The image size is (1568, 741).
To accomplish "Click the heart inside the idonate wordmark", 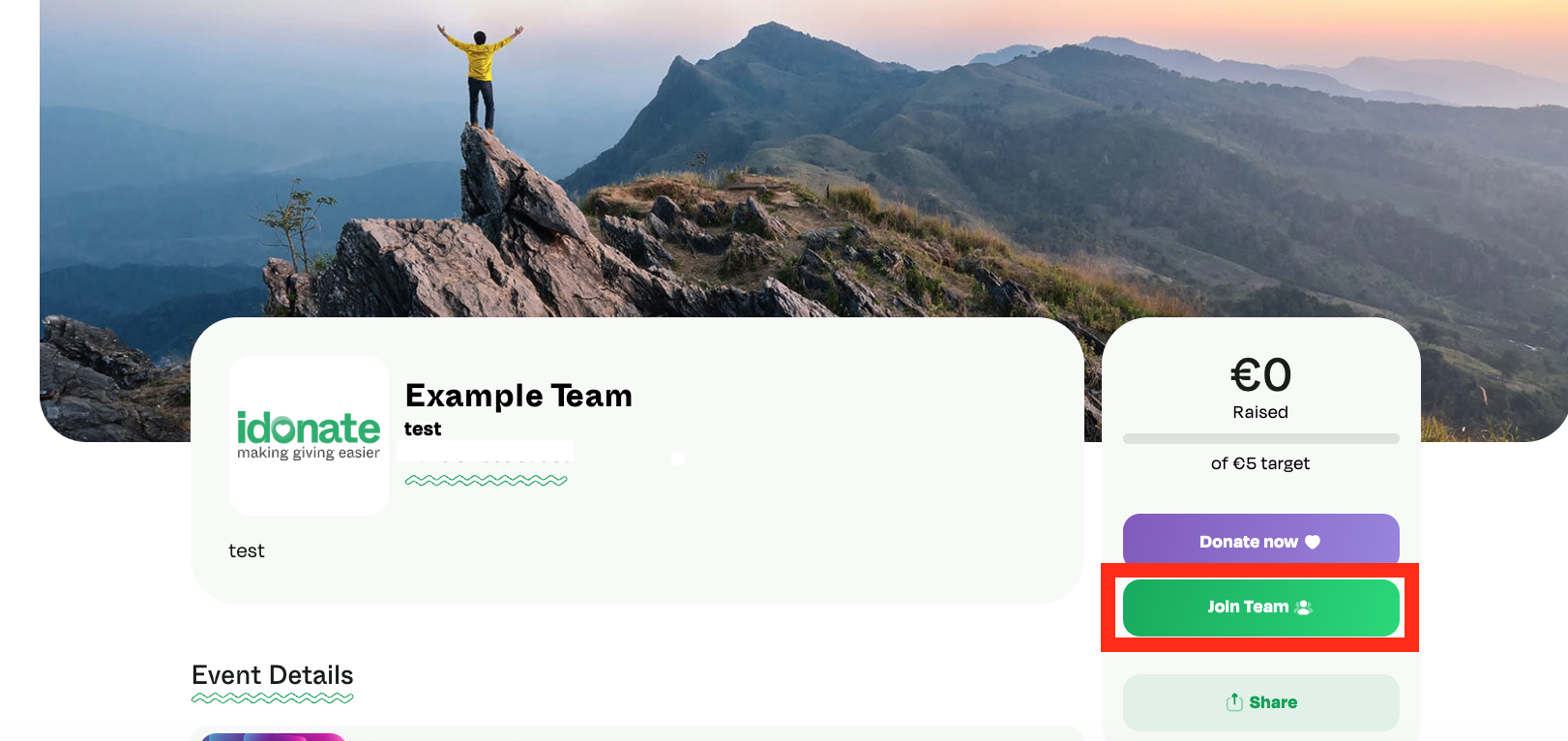I will click(284, 429).
